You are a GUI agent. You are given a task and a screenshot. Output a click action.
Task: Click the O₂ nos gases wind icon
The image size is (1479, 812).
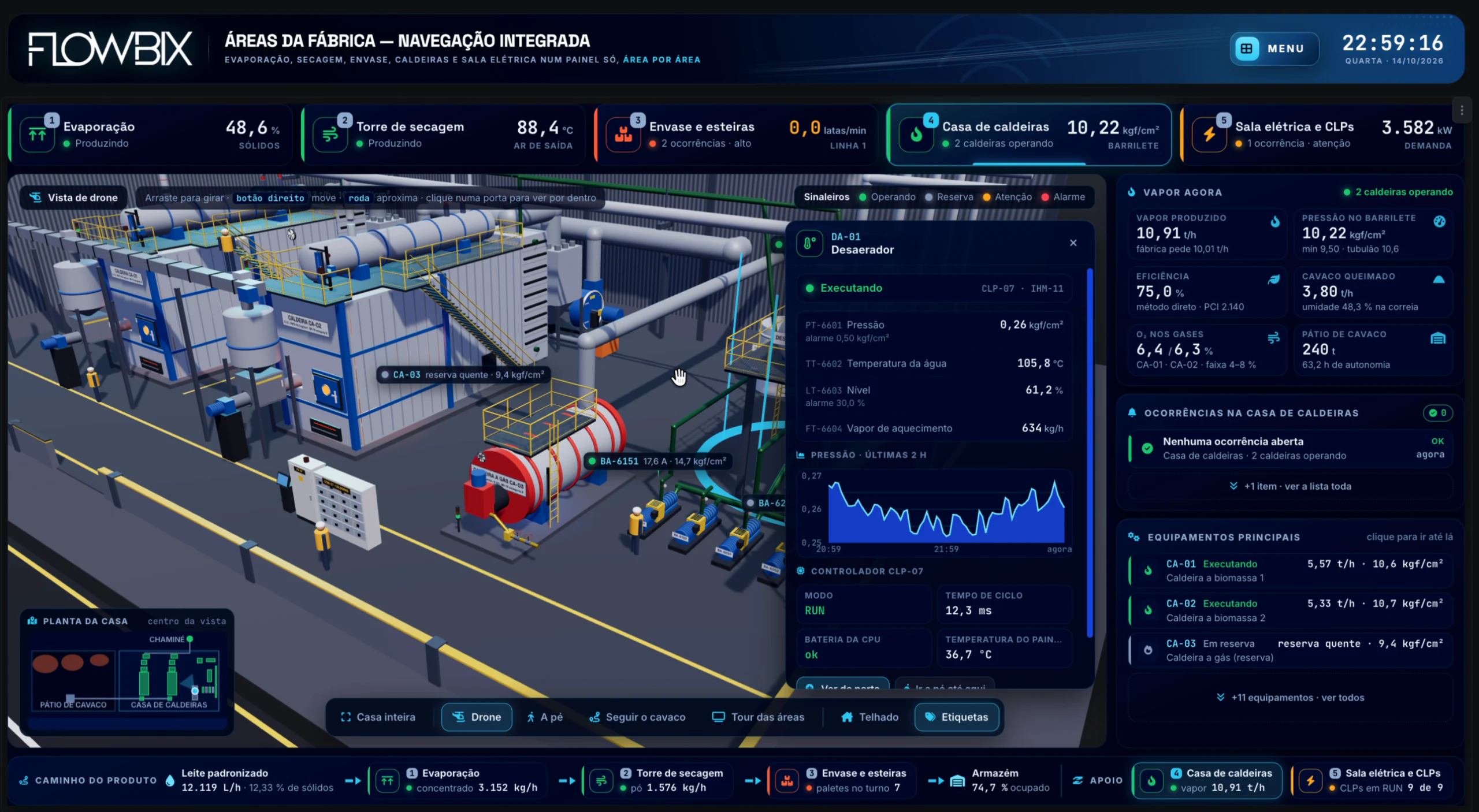1273,338
